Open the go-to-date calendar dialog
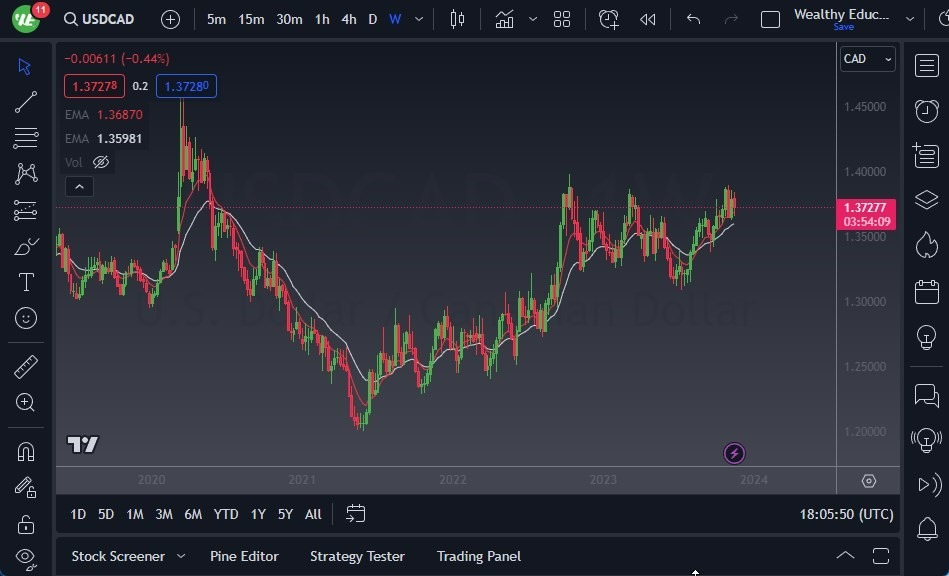The width and height of the screenshot is (949, 576). point(356,513)
